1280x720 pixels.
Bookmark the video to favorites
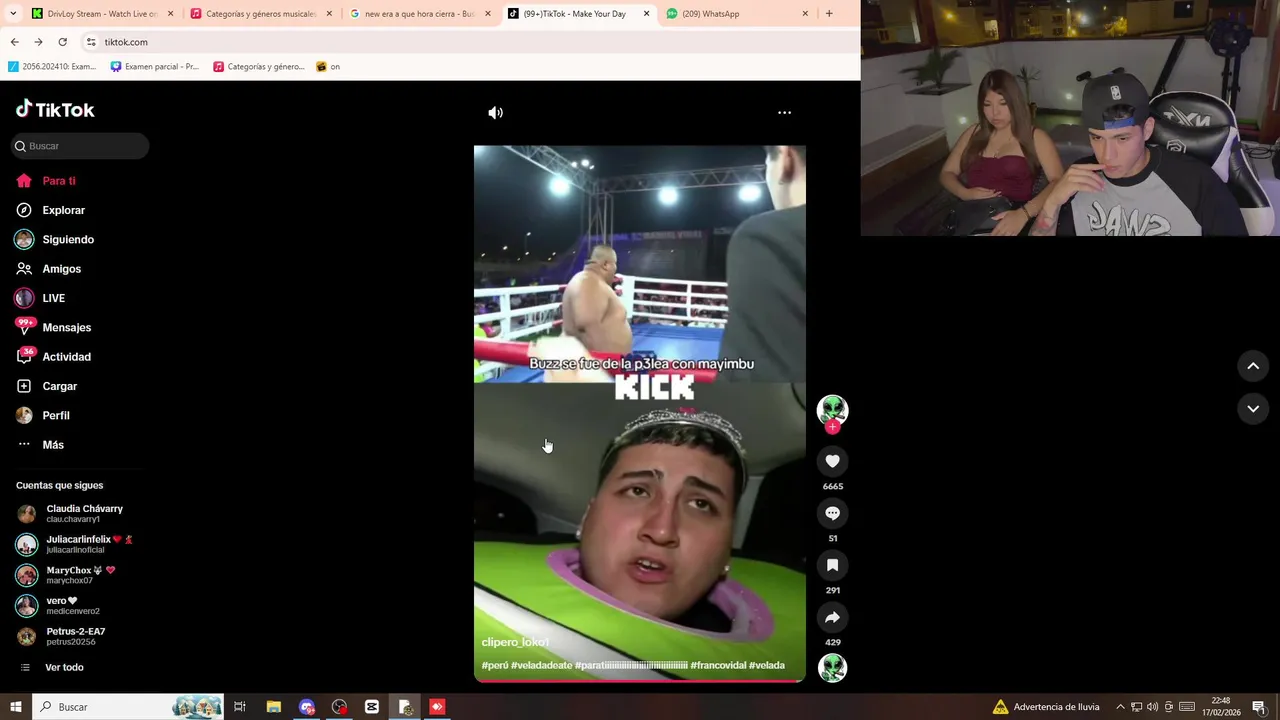832,565
